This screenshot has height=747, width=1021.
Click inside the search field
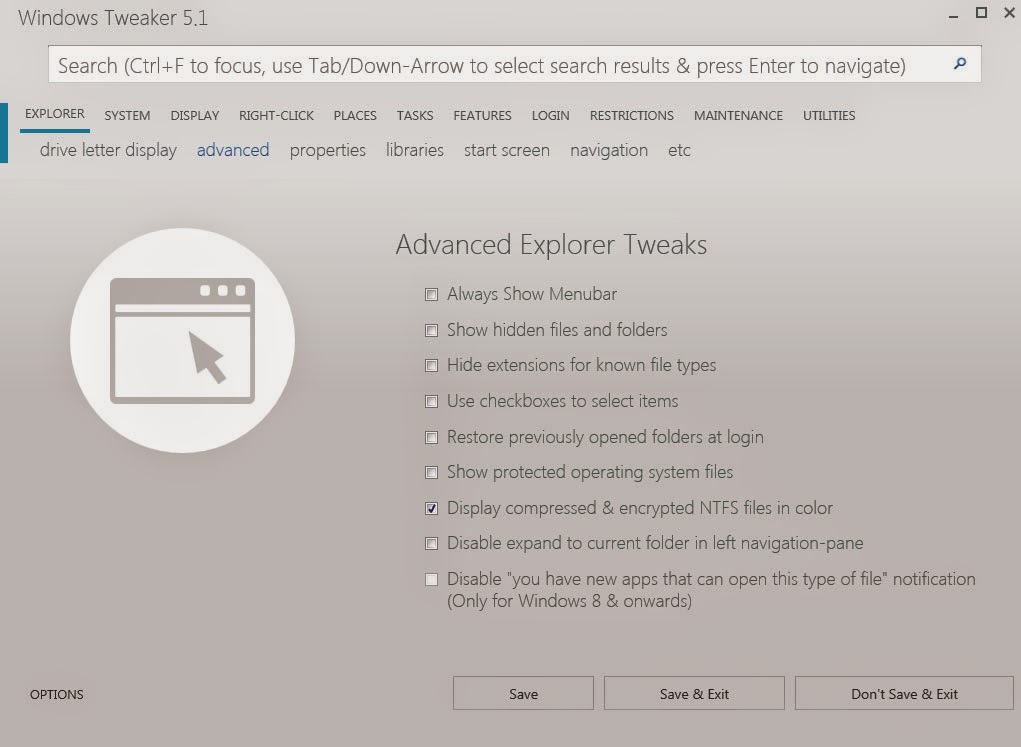pyautogui.click(x=500, y=64)
